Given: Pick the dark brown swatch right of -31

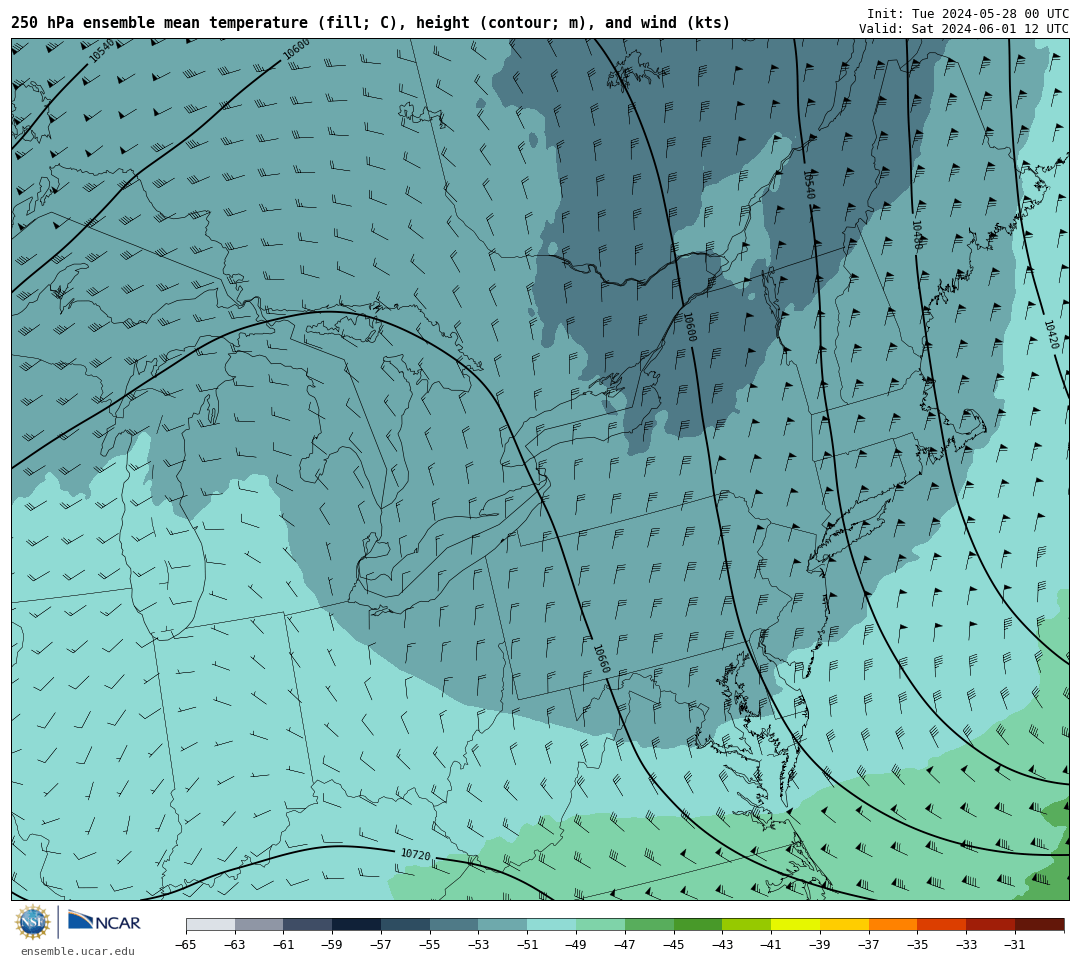Looking at the screenshot, I should point(1039,925).
